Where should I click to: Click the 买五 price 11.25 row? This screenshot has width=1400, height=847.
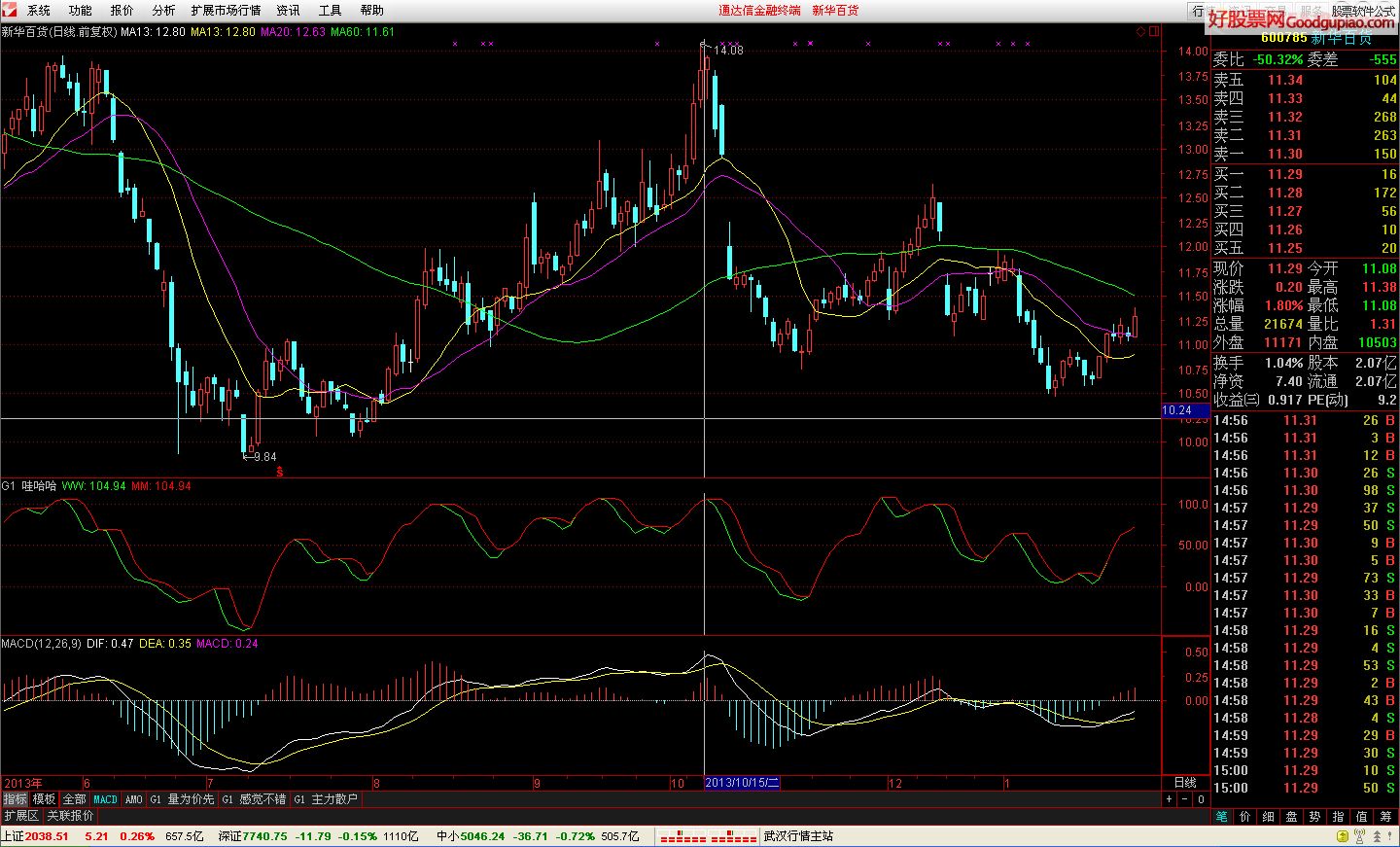pyautogui.click(x=1305, y=248)
